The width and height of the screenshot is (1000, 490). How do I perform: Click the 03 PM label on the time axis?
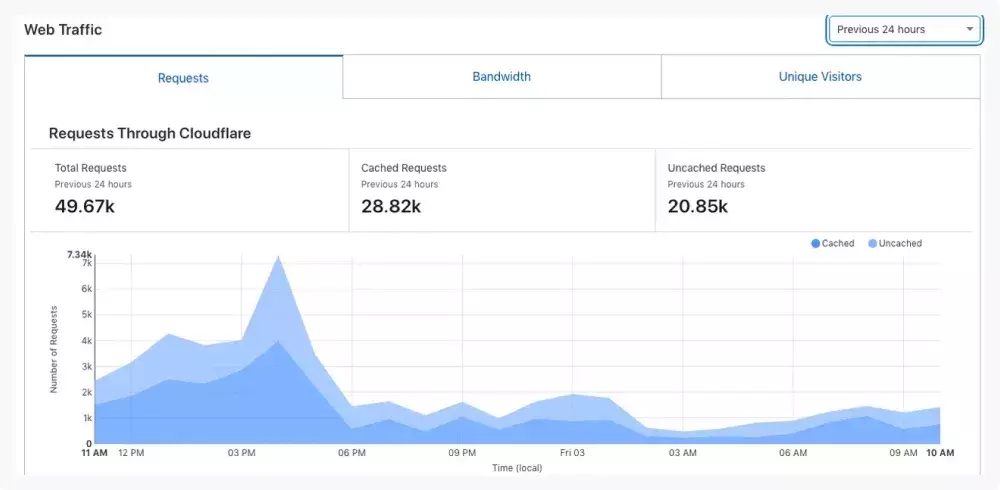point(241,453)
